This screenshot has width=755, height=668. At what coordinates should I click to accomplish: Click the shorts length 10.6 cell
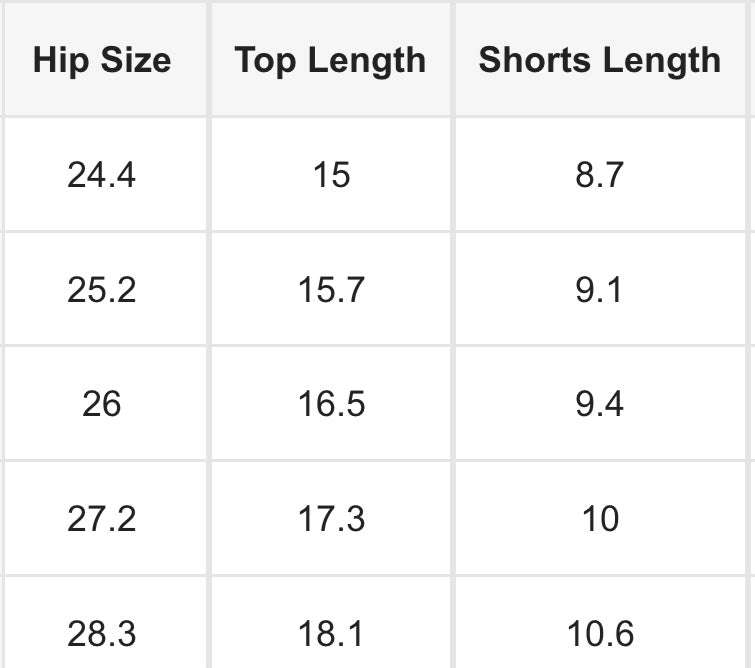click(x=600, y=633)
